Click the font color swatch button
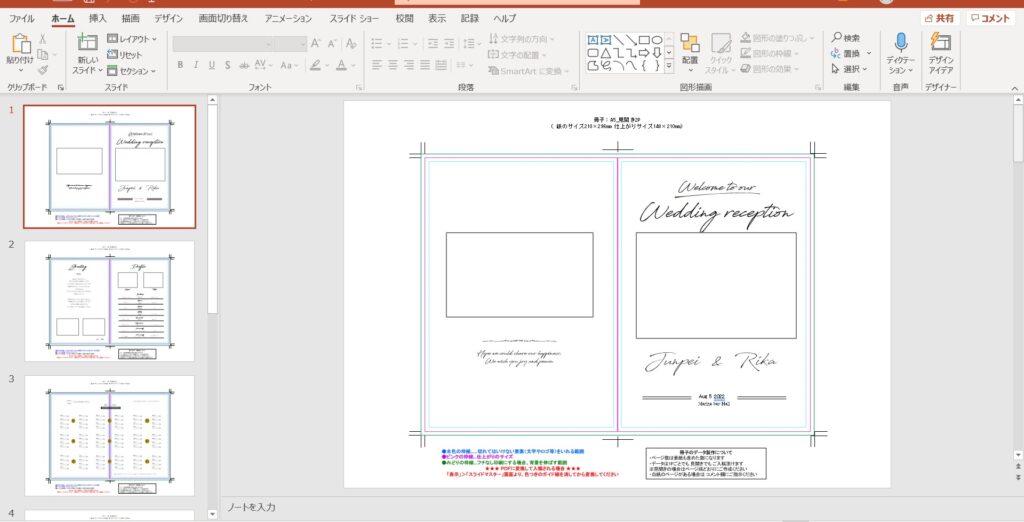Image resolution: width=1024 pixels, height=522 pixels. tap(343, 65)
